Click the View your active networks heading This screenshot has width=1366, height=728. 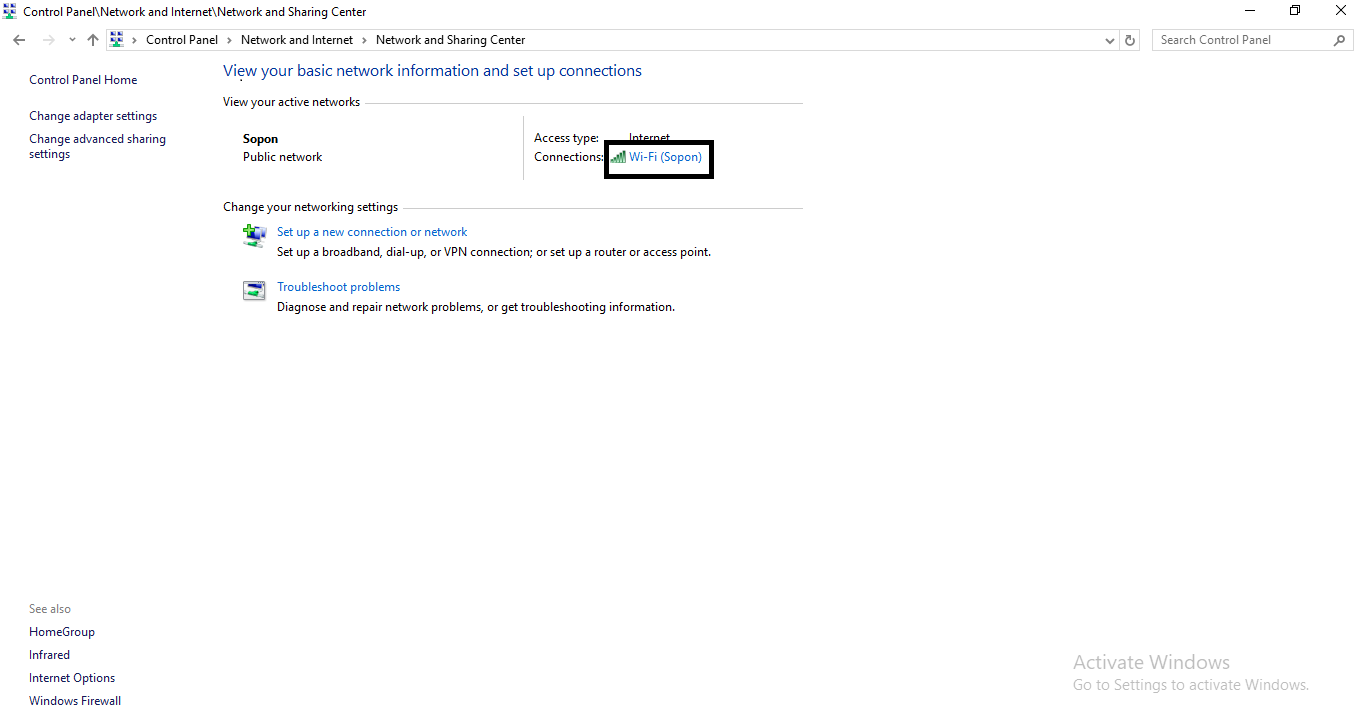tap(291, 102)
